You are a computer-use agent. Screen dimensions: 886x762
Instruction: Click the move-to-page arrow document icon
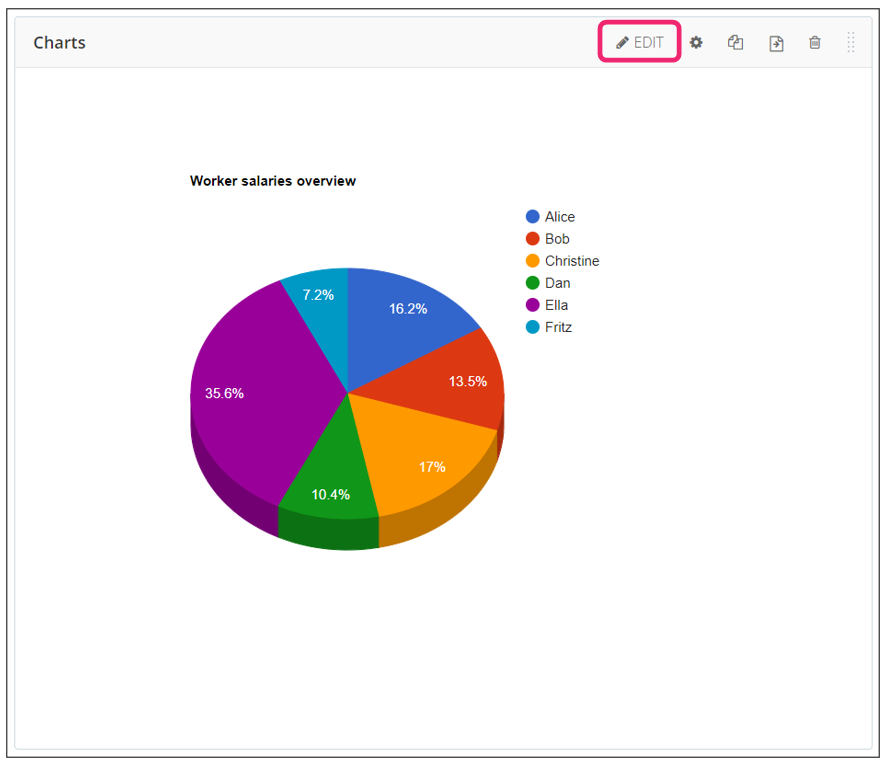pos(776,43)
